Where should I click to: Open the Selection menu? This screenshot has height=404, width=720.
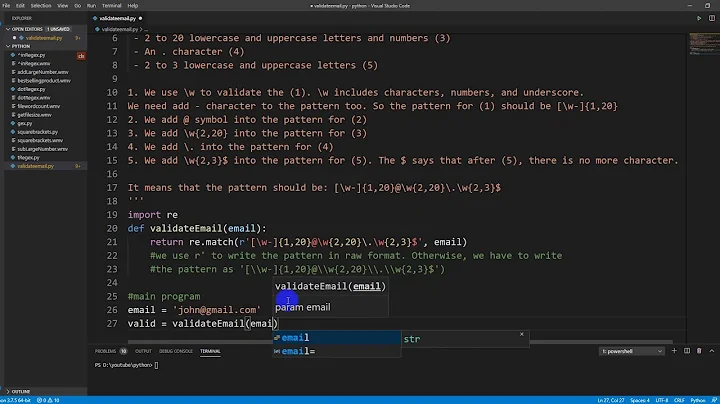[41, 6]
